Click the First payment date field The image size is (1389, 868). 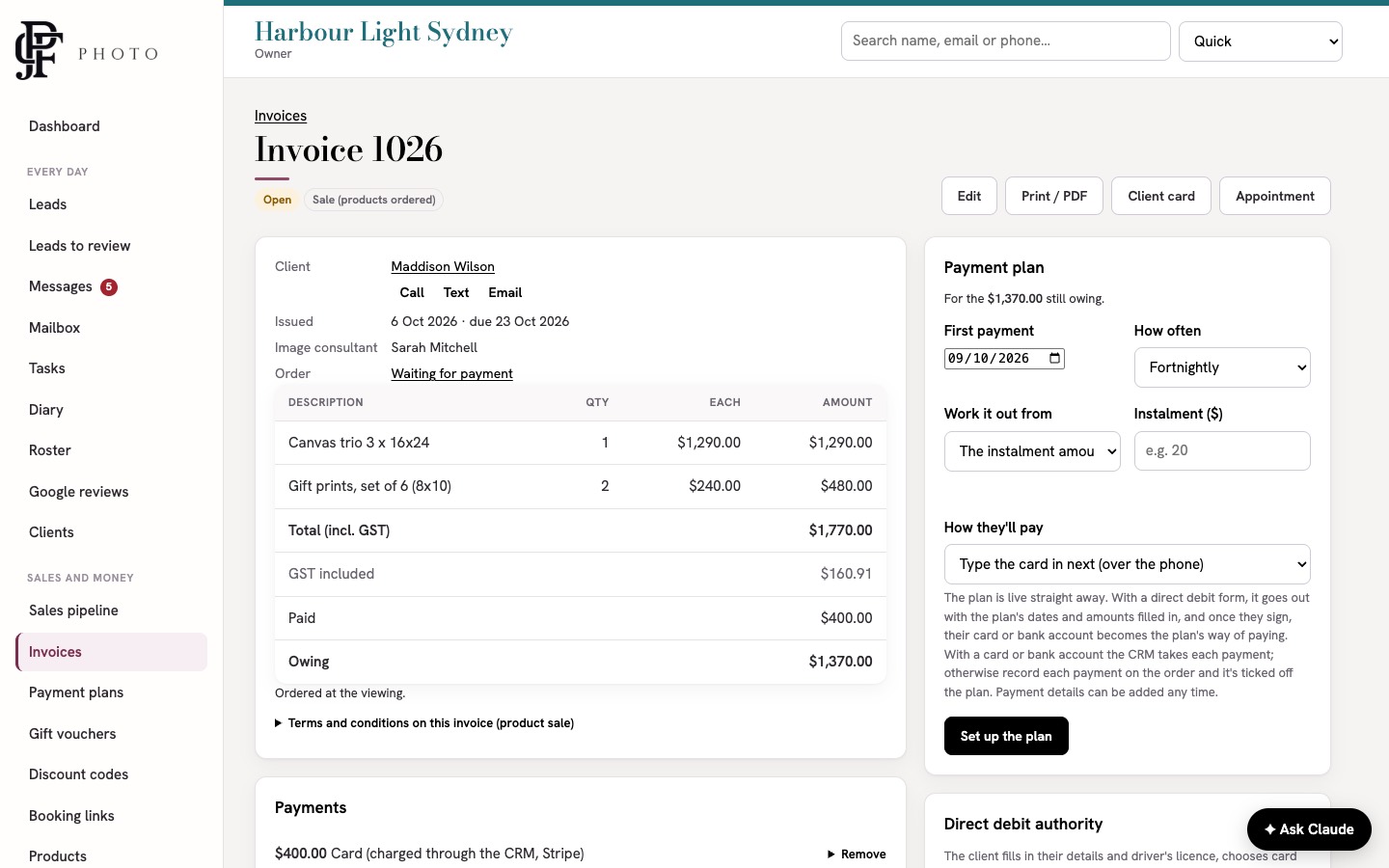[1004, 359]
